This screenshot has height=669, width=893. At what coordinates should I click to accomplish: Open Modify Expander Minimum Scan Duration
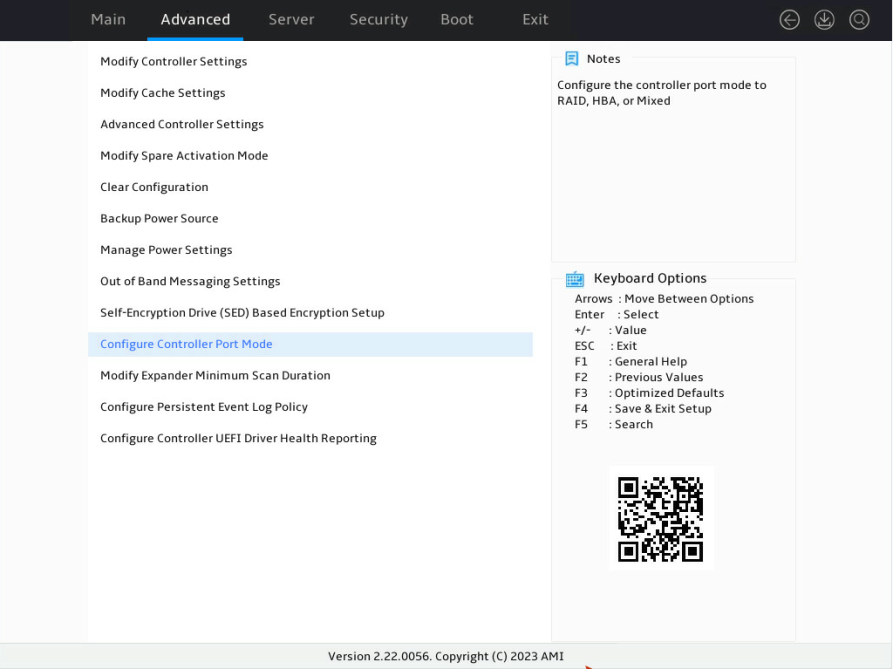(310, 376)
